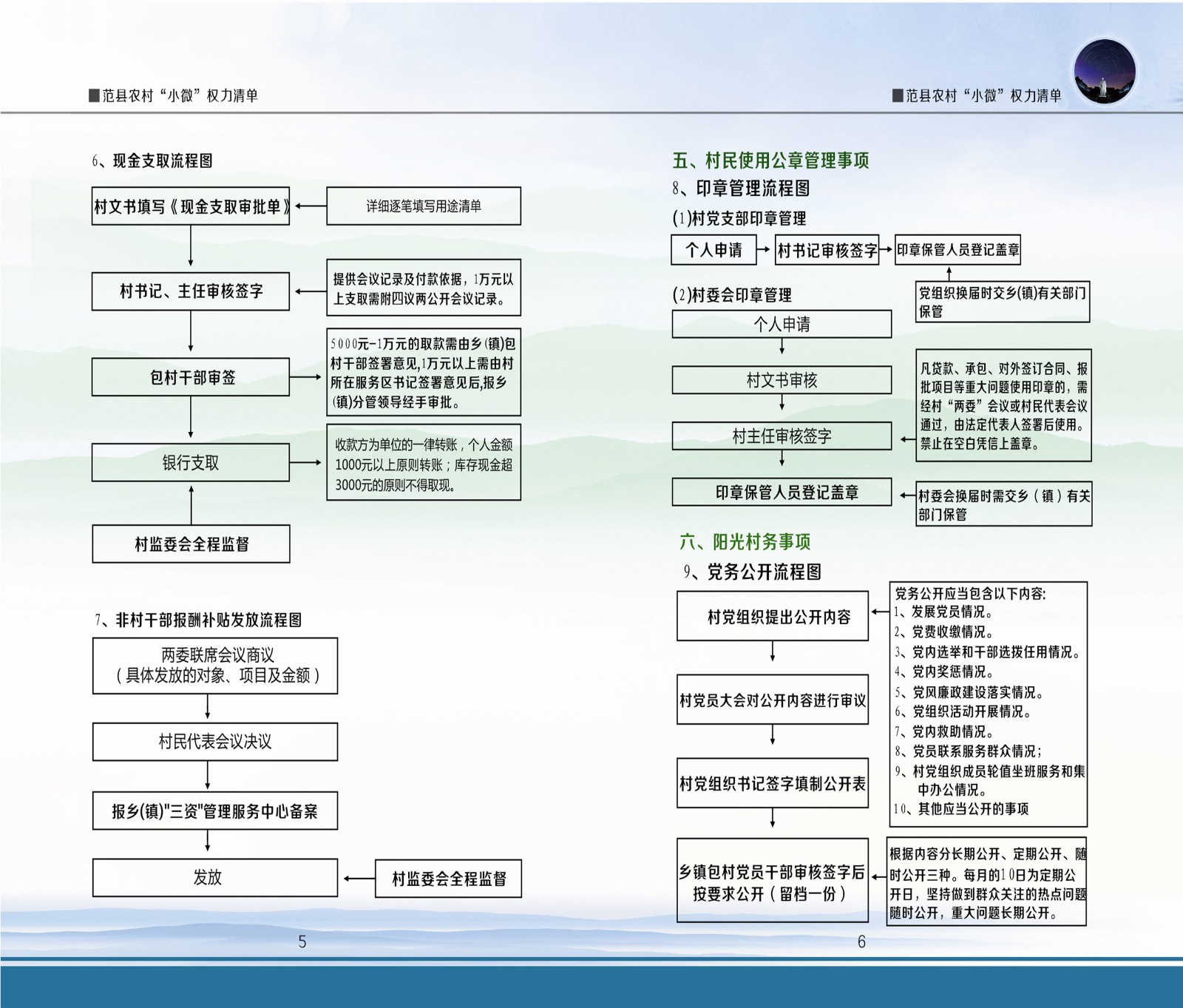Click list title 党务公开应当包含以下内容
Image resolution: width=1183 pixels, height=1008 pixels.
point(970,593)
